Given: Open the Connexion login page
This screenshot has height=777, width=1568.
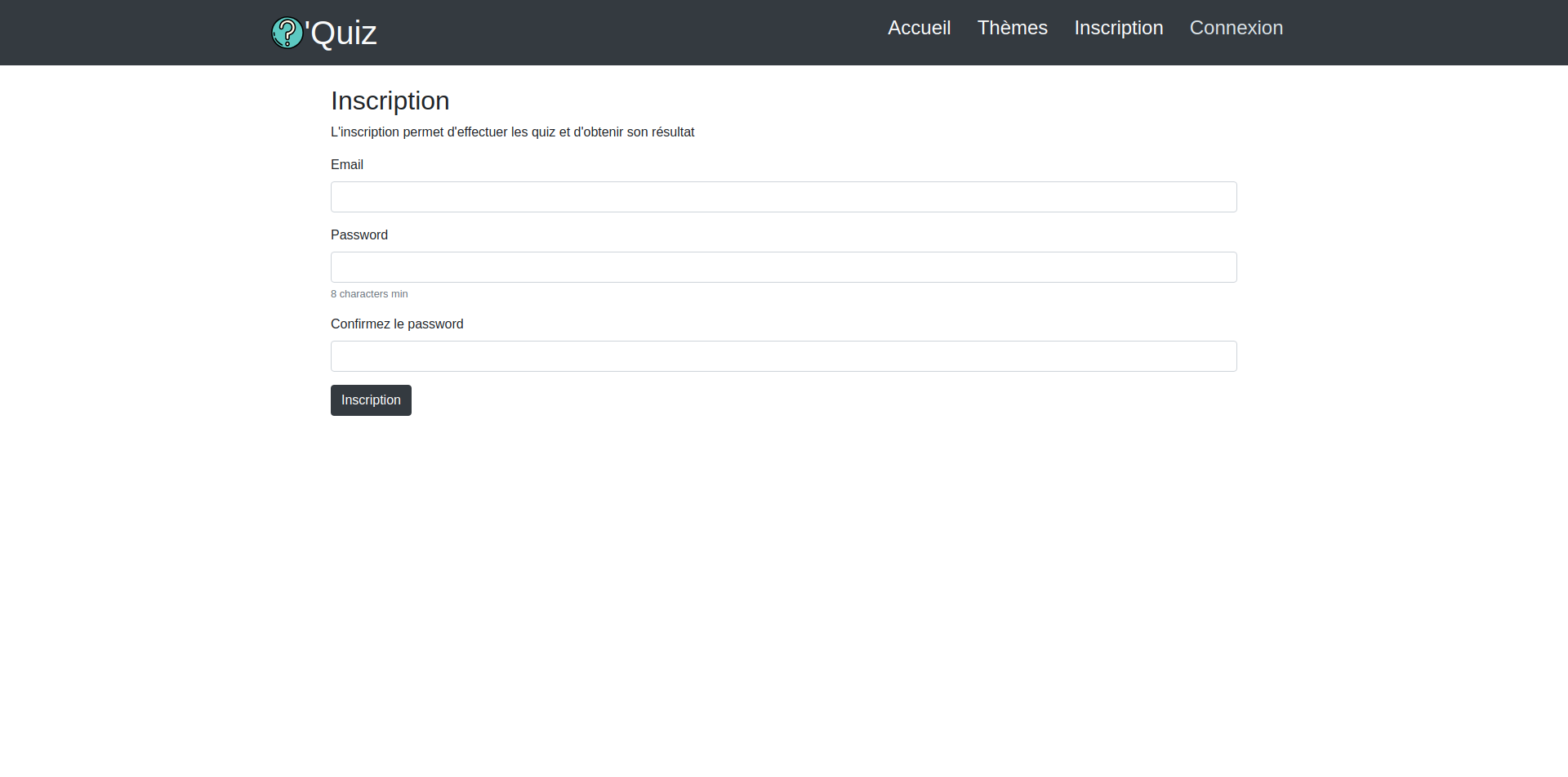Looking at the screenshot, I should 1236,28.
